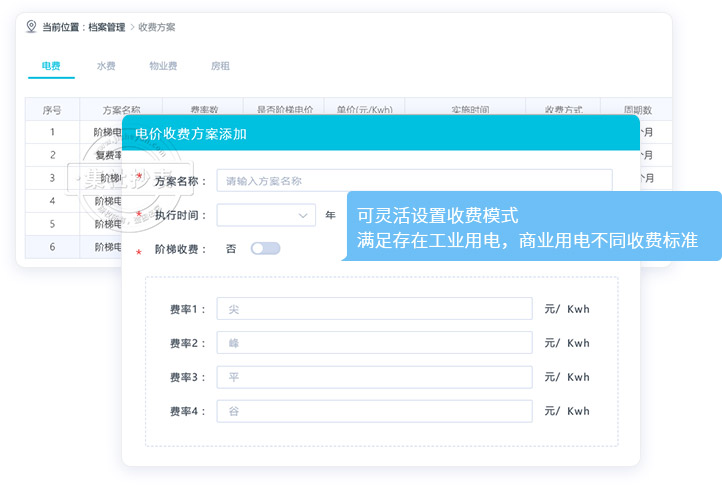Select table row number 2
The height and width of the screenshot is (485, 722).
(x=52, y=155)
